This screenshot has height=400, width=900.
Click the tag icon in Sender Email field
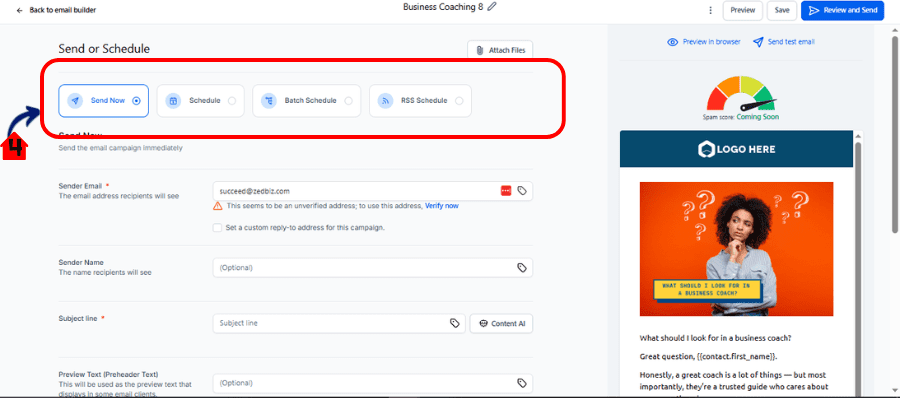tap(521, 190)
